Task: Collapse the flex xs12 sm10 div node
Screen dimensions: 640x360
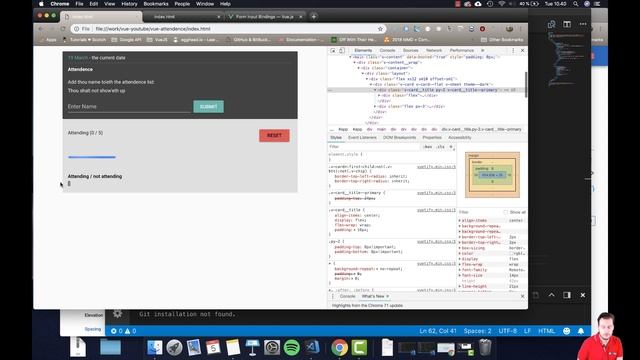Action: point(367,79)
